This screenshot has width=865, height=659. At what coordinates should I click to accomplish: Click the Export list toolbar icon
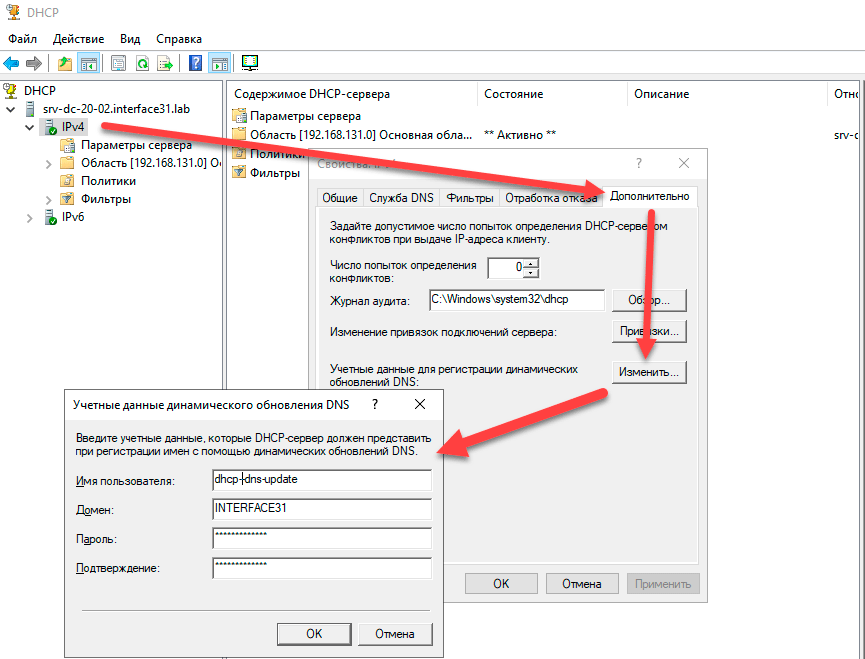point(165,63)
